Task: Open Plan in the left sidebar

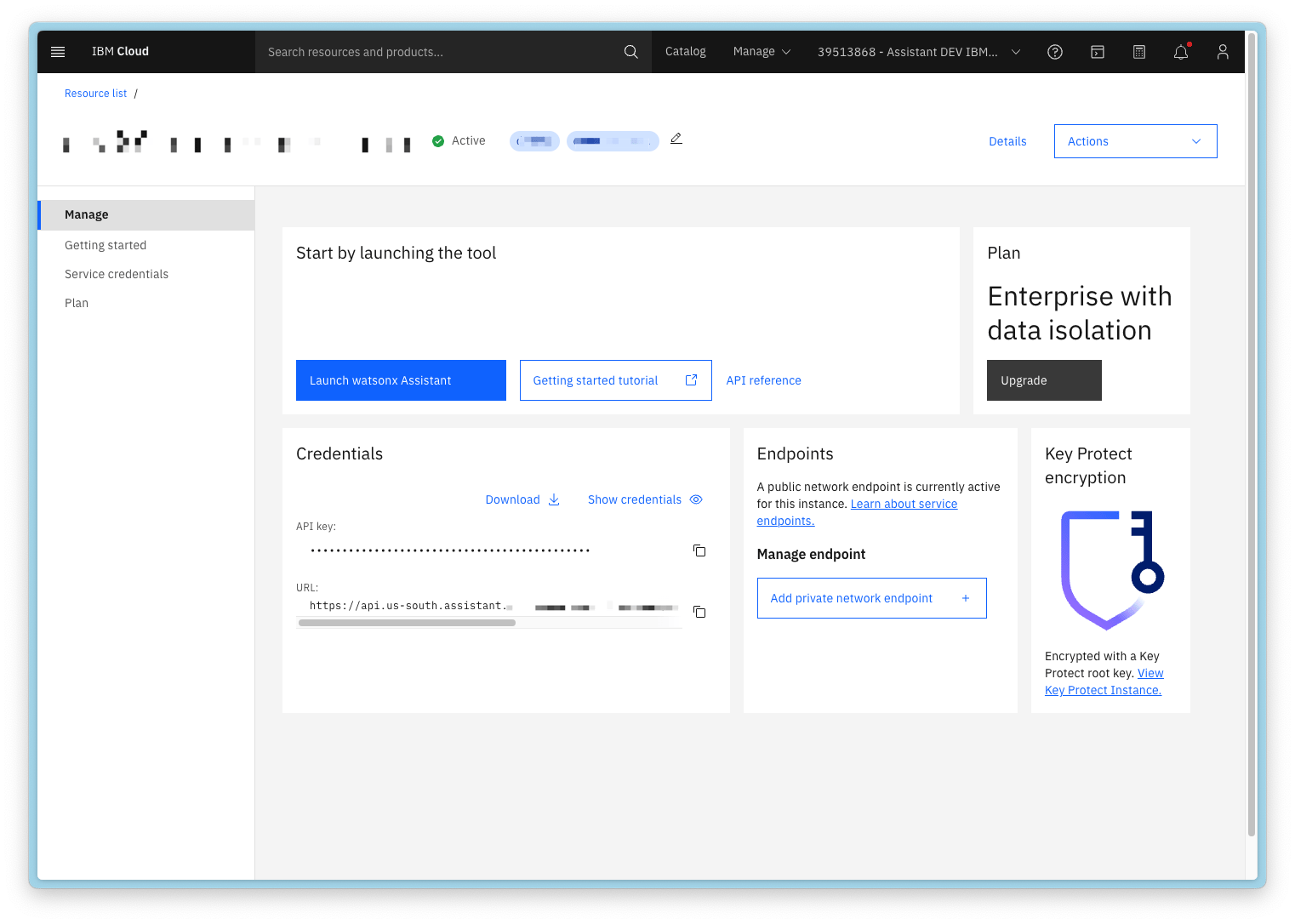Action: (77, 303)
